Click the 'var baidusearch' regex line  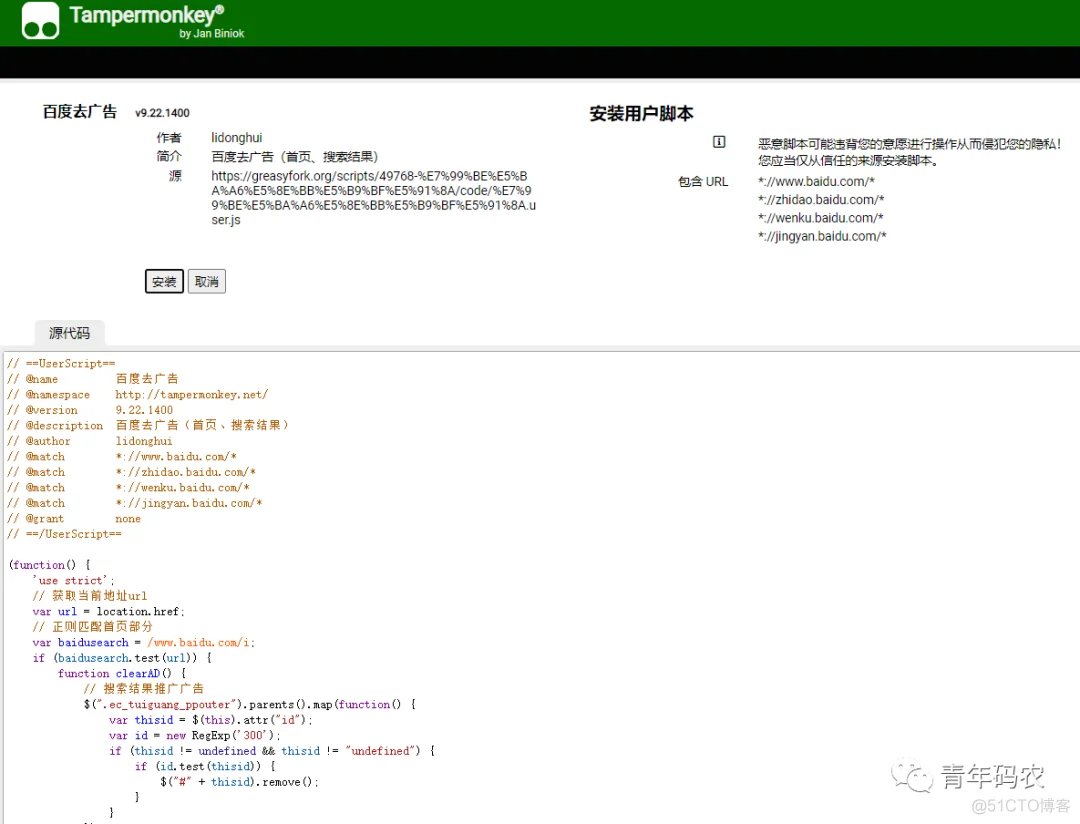pyautogui.click(x=144, y=643)
